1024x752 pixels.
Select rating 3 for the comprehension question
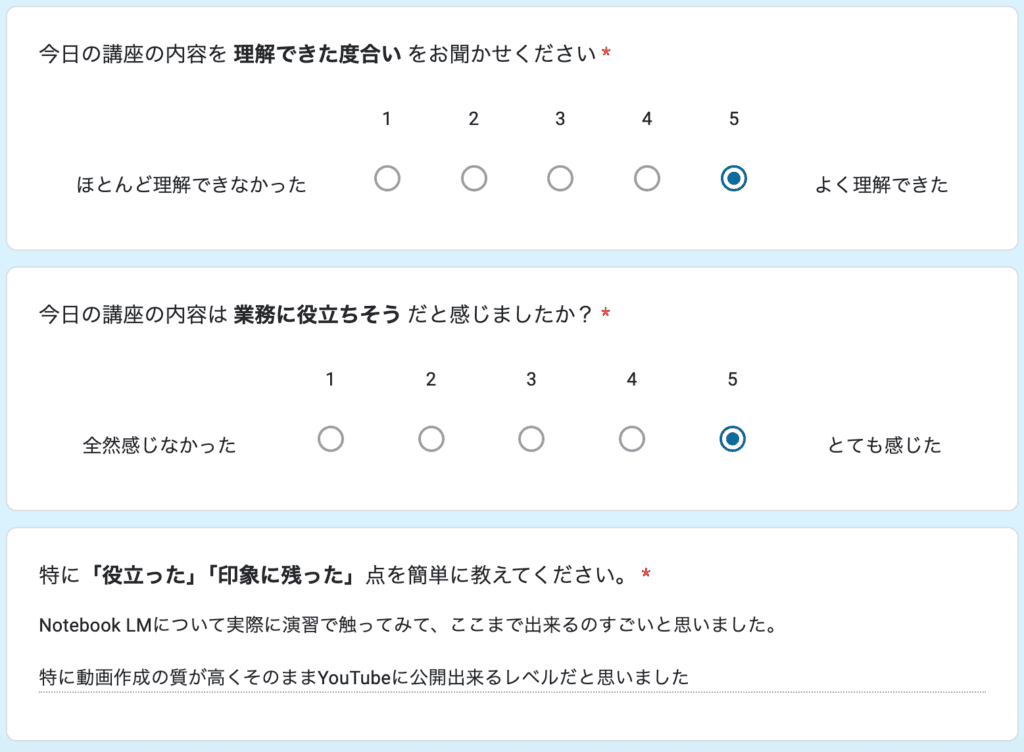(560, 178)
